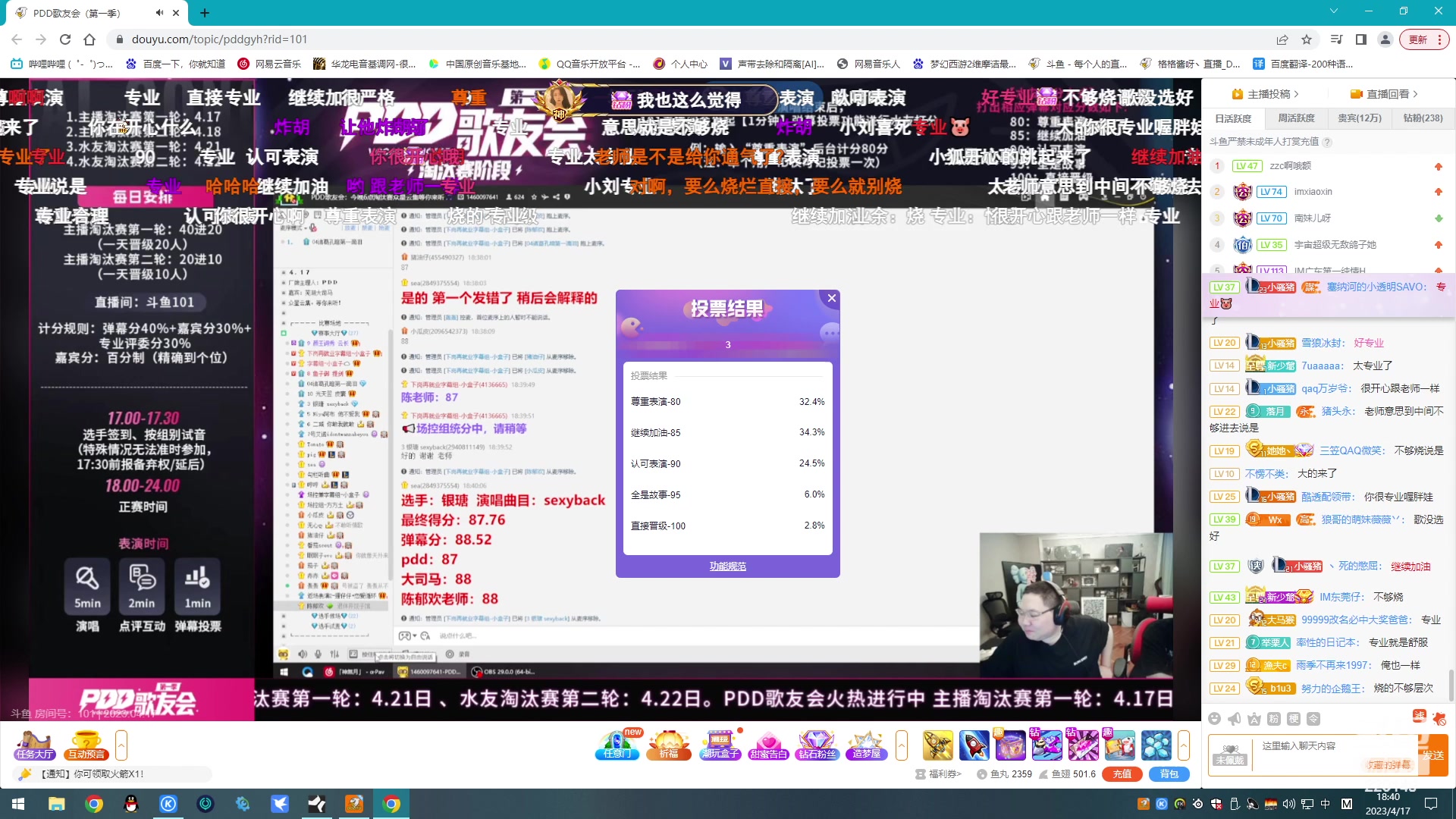1456x819 pixels.
Task: Open the Windows notification center
Action: click(x=1431, y=804)
